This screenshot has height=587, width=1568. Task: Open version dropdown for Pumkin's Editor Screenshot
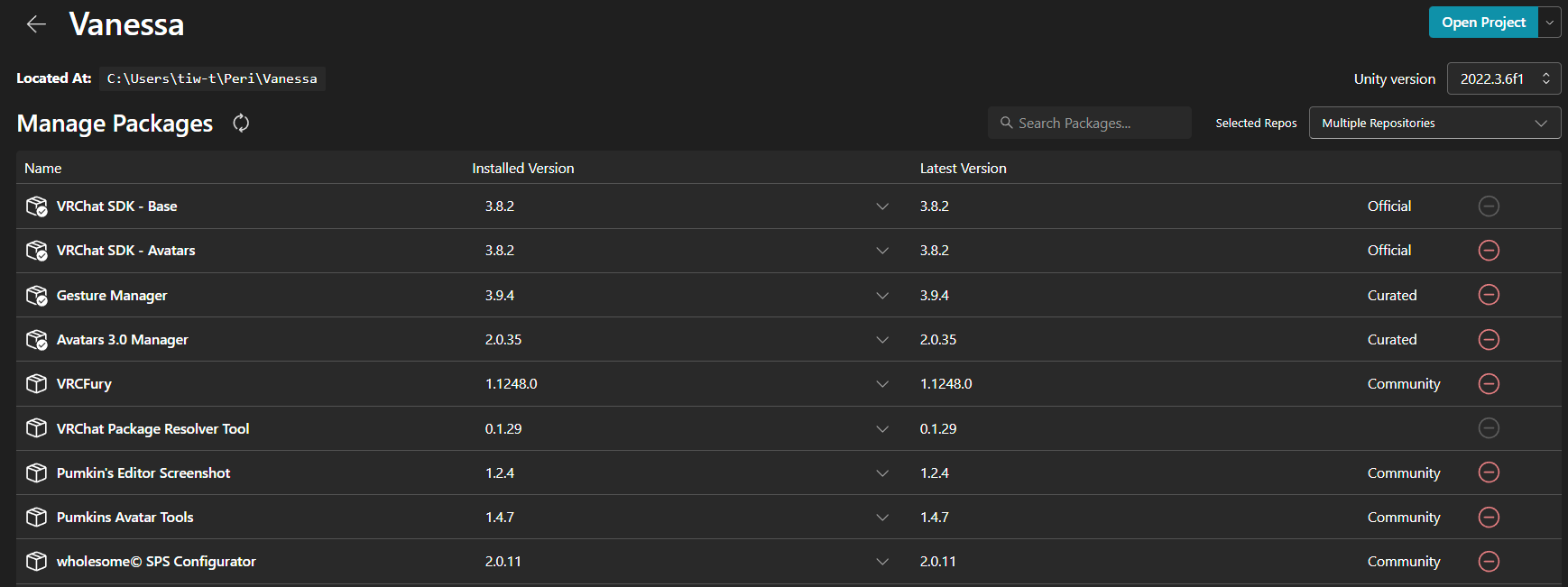coord(882,473)
